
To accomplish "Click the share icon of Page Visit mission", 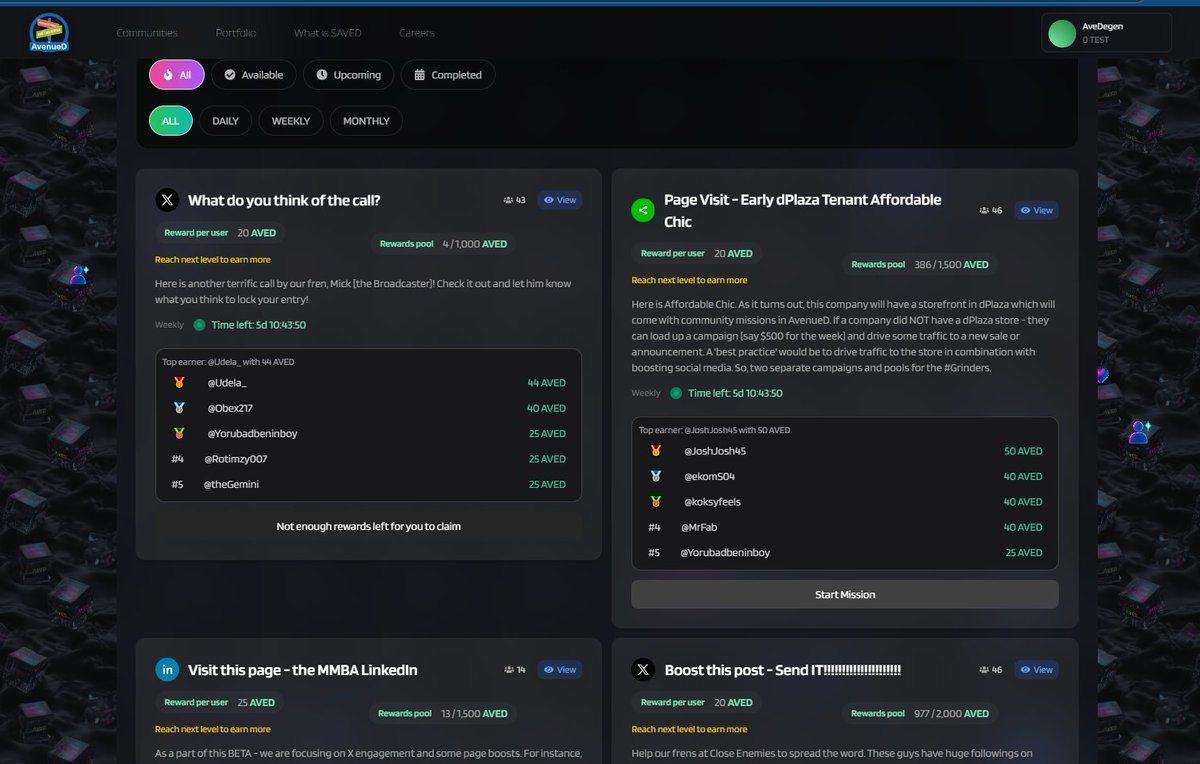I will pyautogui.click(x=643, y=210).
